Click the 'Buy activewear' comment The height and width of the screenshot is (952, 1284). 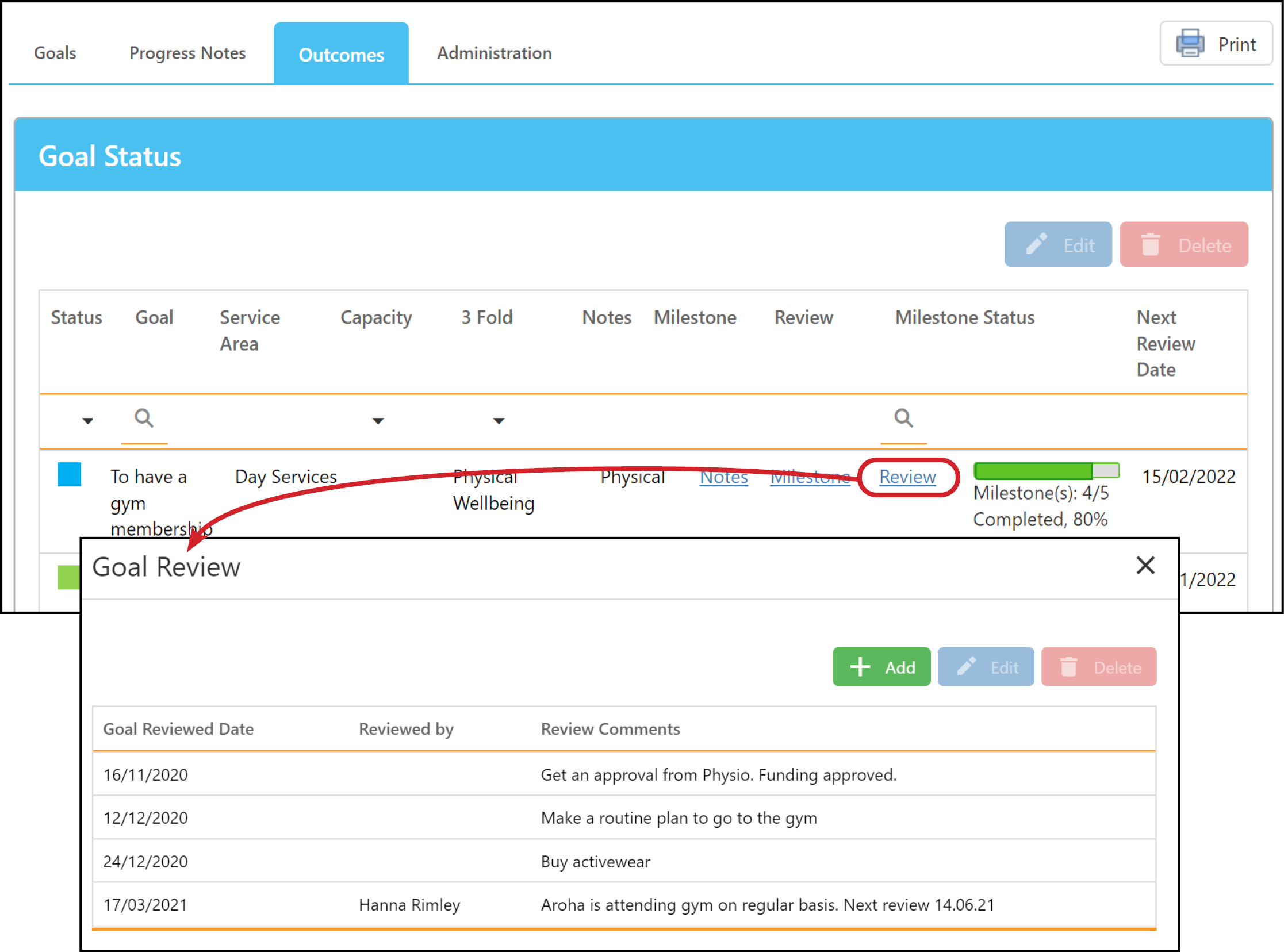(595, 862)
